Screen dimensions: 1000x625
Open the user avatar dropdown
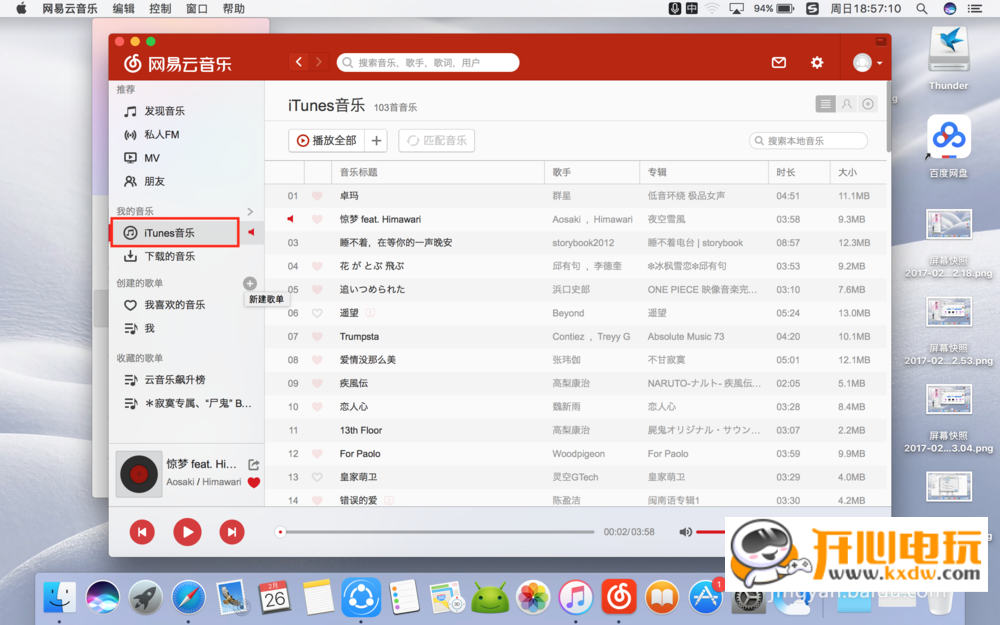coord(866,62)
